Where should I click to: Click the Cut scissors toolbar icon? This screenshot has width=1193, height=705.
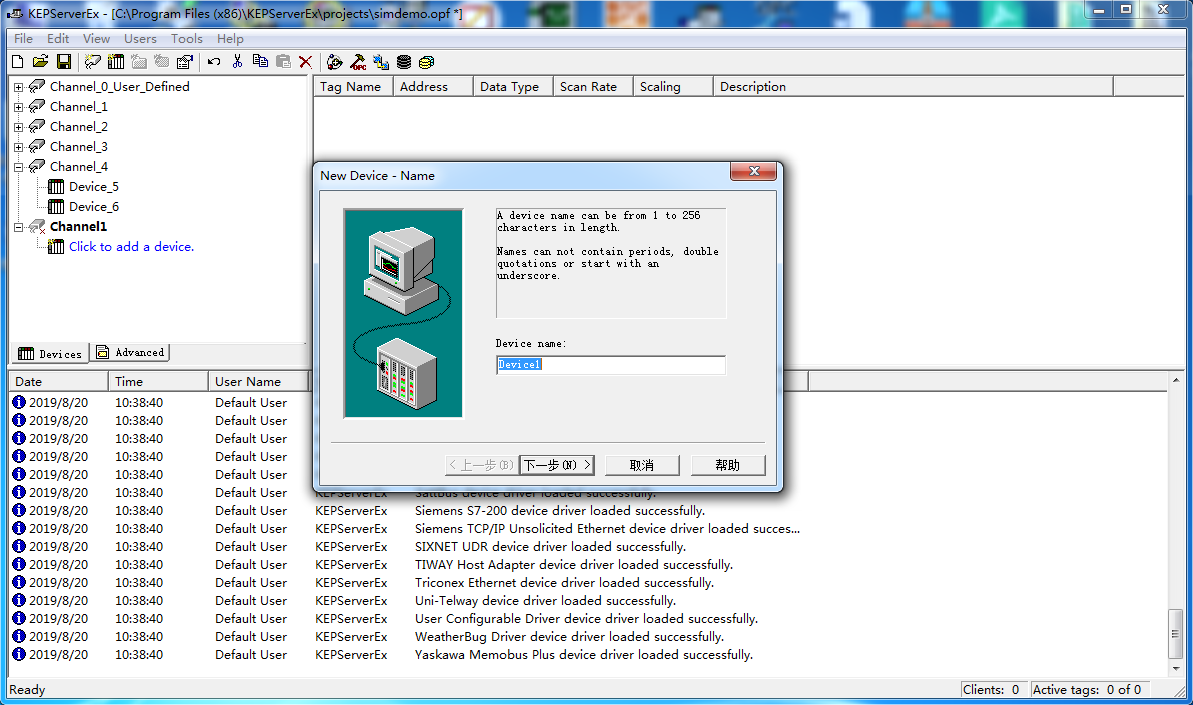pyautogui.click(x=237, y=62)
